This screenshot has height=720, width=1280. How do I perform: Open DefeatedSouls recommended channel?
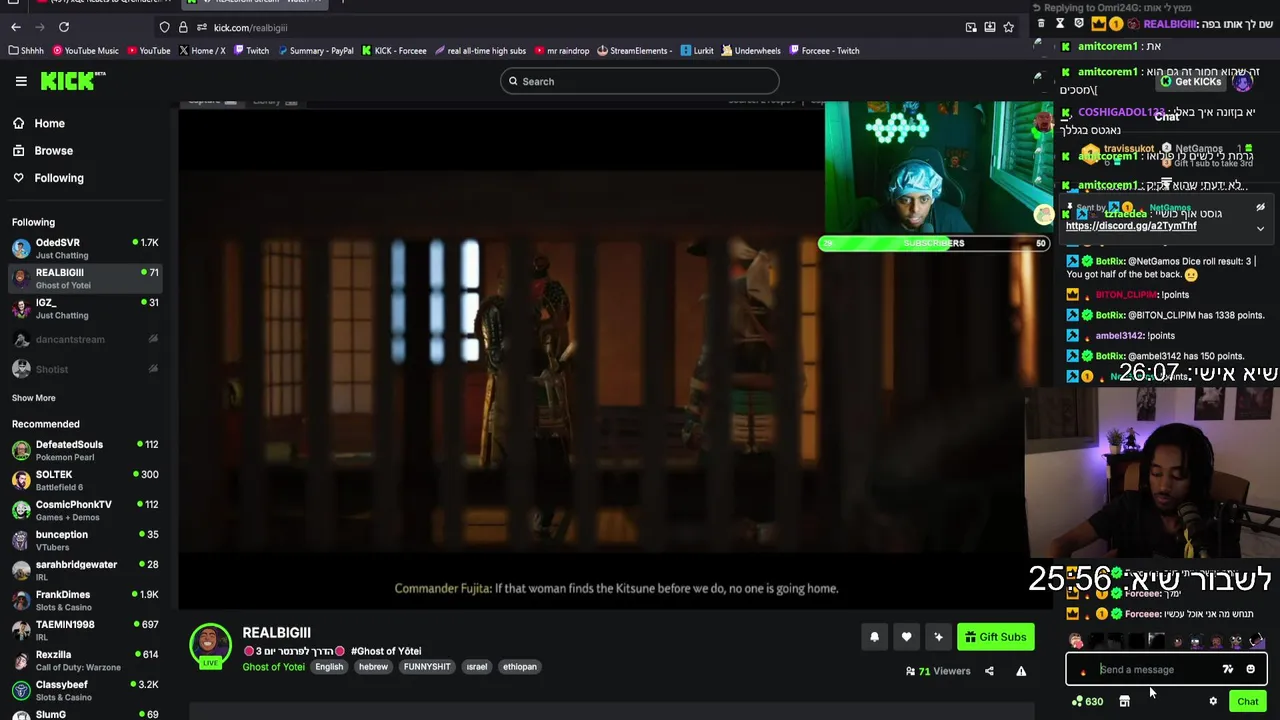tap(85, 450)
